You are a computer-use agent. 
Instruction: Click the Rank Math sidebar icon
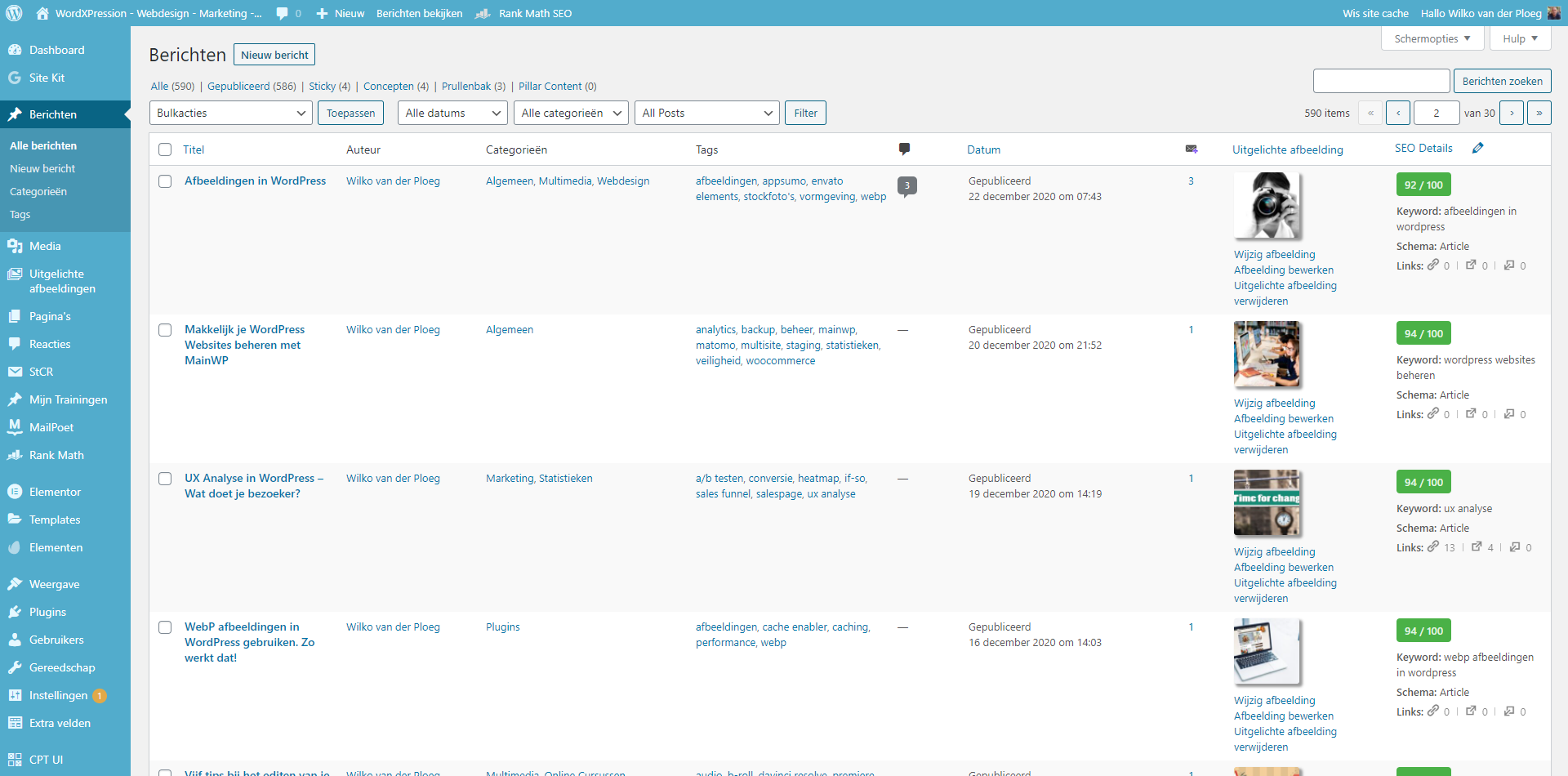click(x=15, y=455)
